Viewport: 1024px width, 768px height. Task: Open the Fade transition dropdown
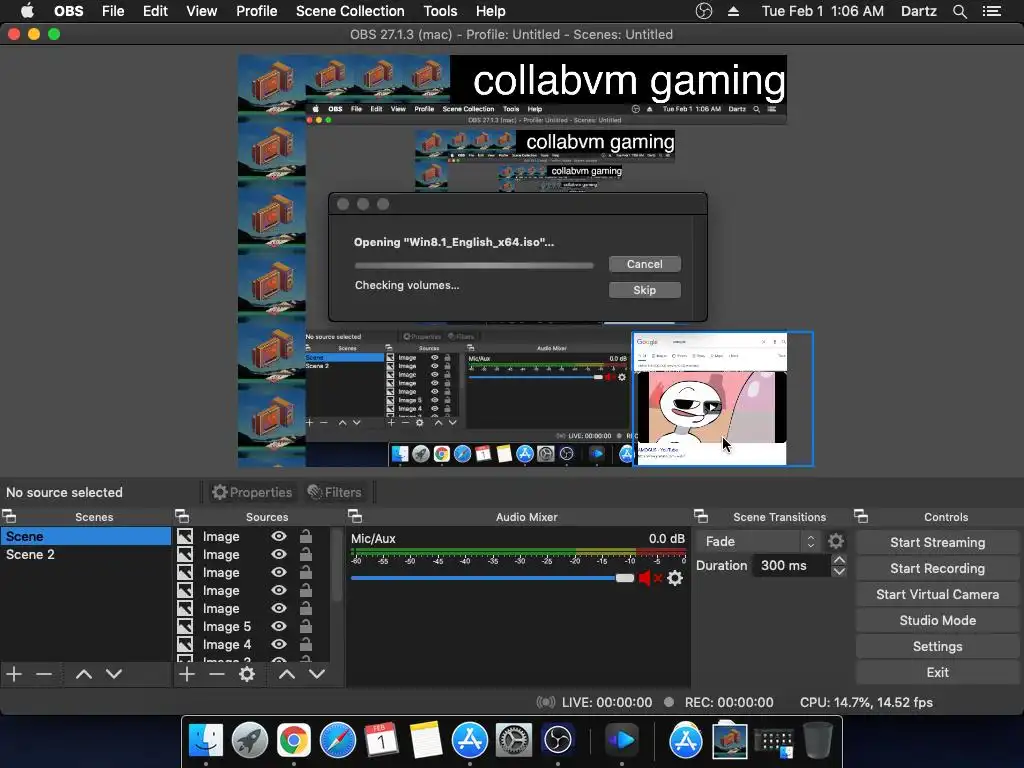(x=758, y=541)
